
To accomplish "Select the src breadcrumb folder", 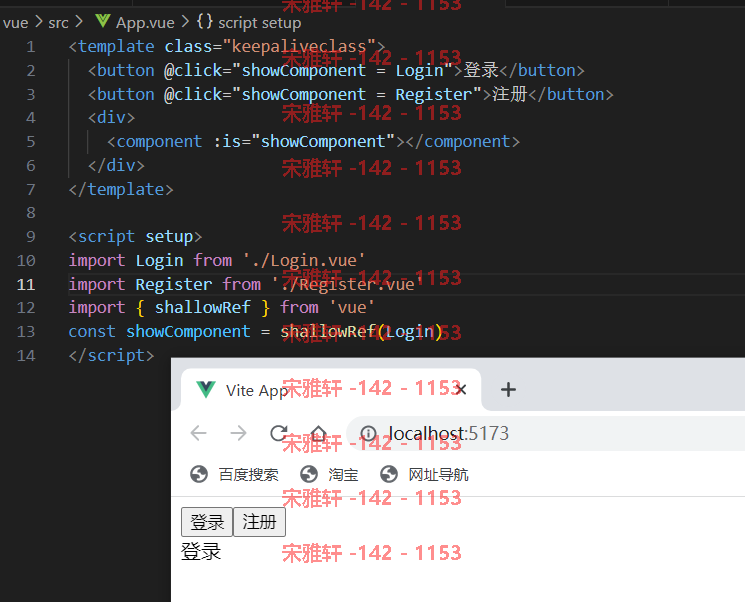I will (58, 22).
